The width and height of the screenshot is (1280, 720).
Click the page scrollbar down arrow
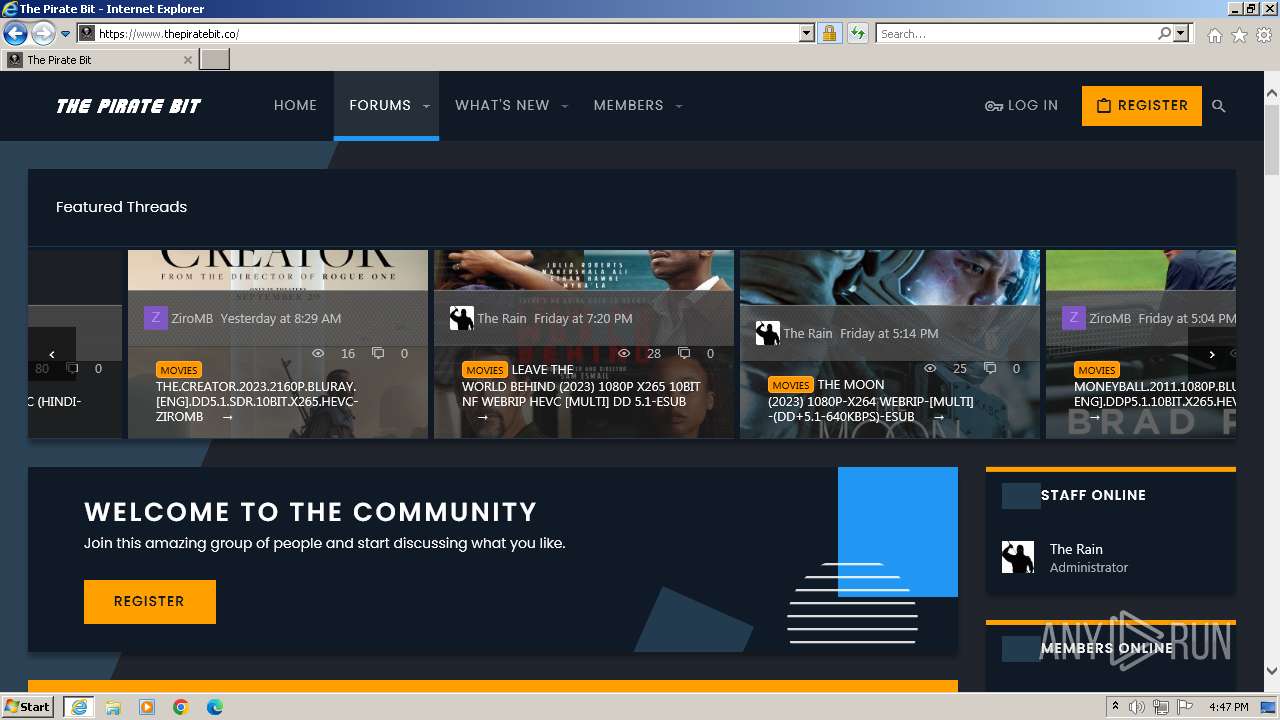point(1272,671)
